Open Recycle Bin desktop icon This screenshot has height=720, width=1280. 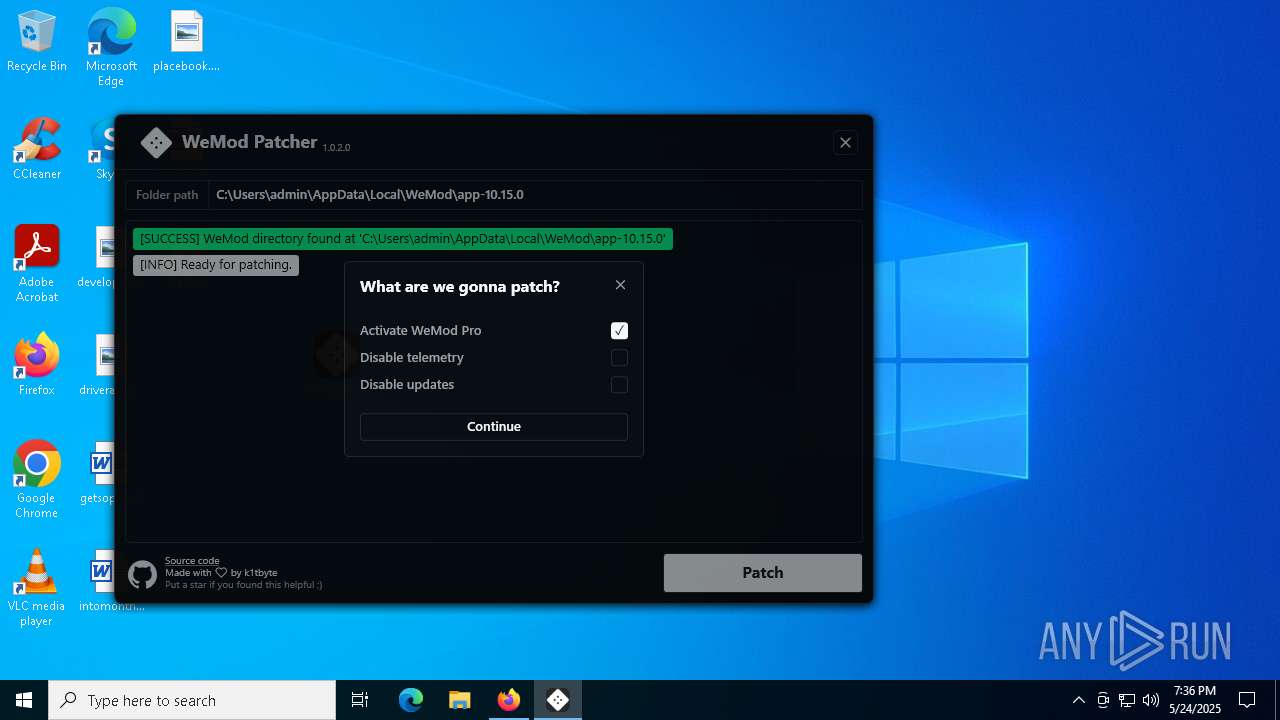pos(37,42)
